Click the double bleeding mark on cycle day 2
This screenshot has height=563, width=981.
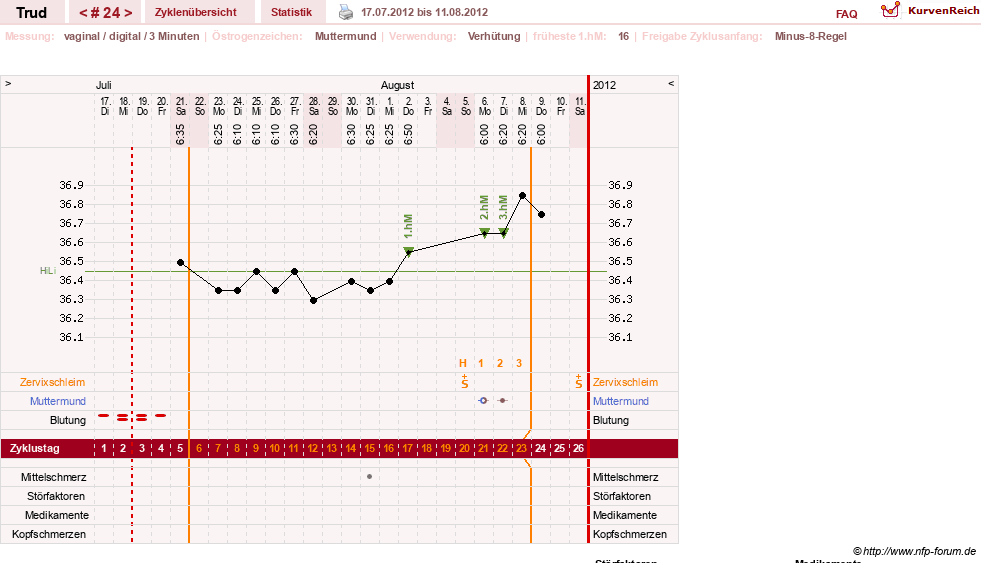(123, 417)
